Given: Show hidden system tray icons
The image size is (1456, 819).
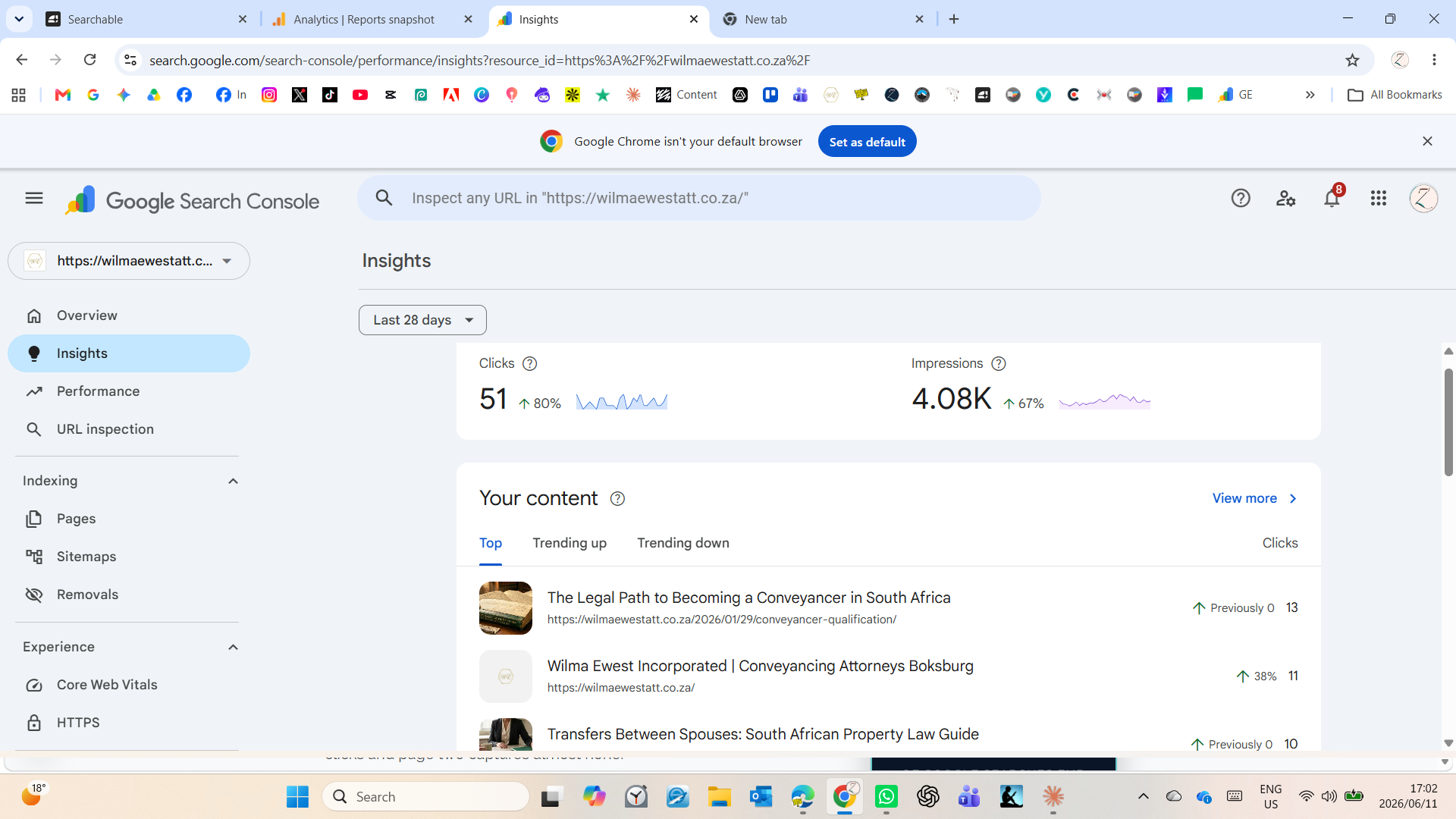Looking at the screenshot, I should click(1144, 796).
